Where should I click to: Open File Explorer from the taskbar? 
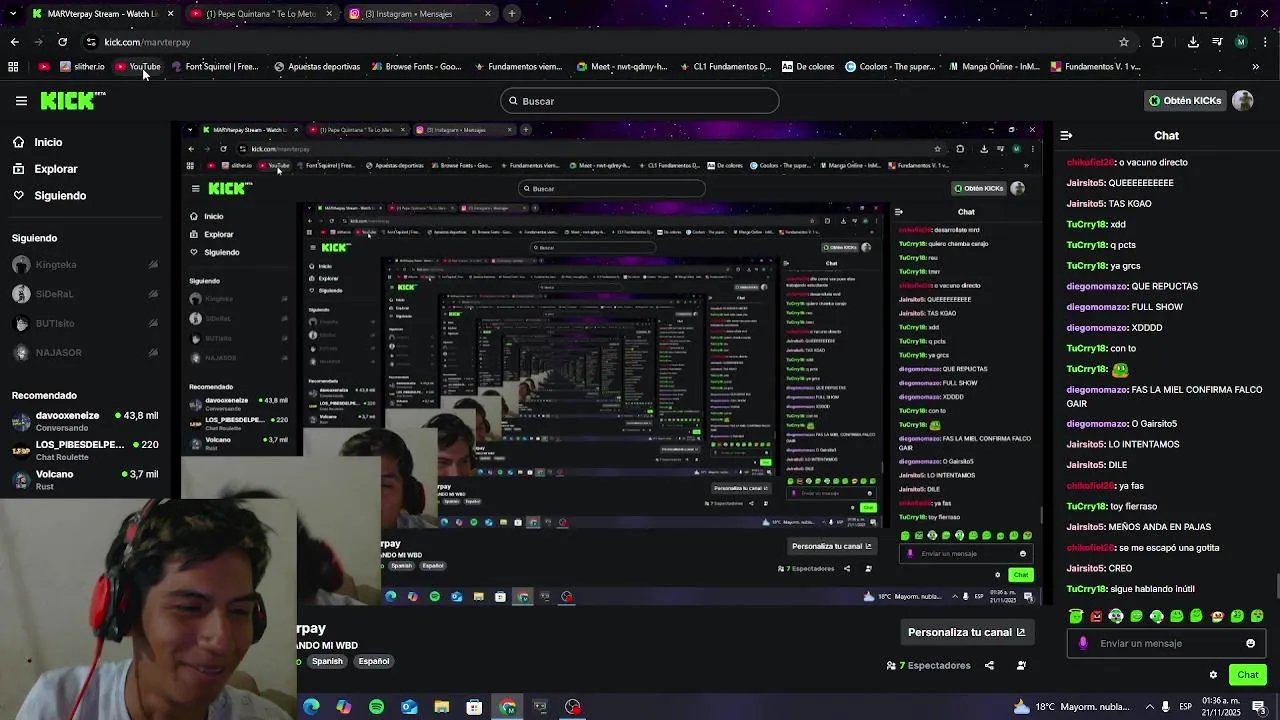(x=441, y=707)
